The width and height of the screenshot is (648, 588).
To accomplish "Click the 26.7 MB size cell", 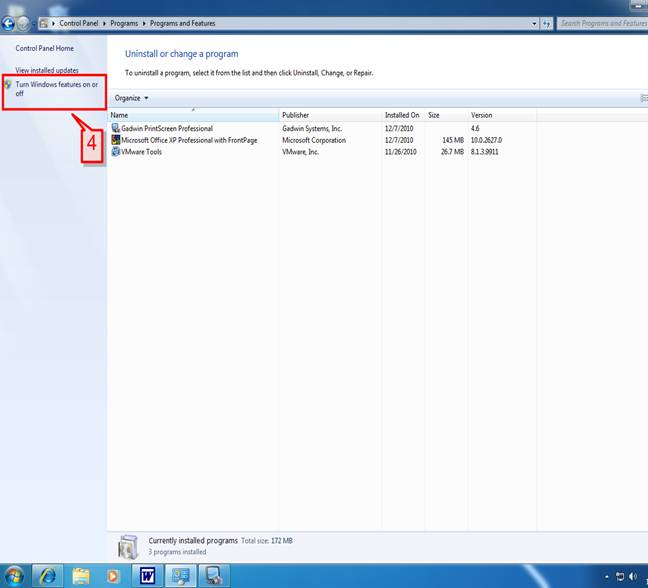I will (452, 152).
